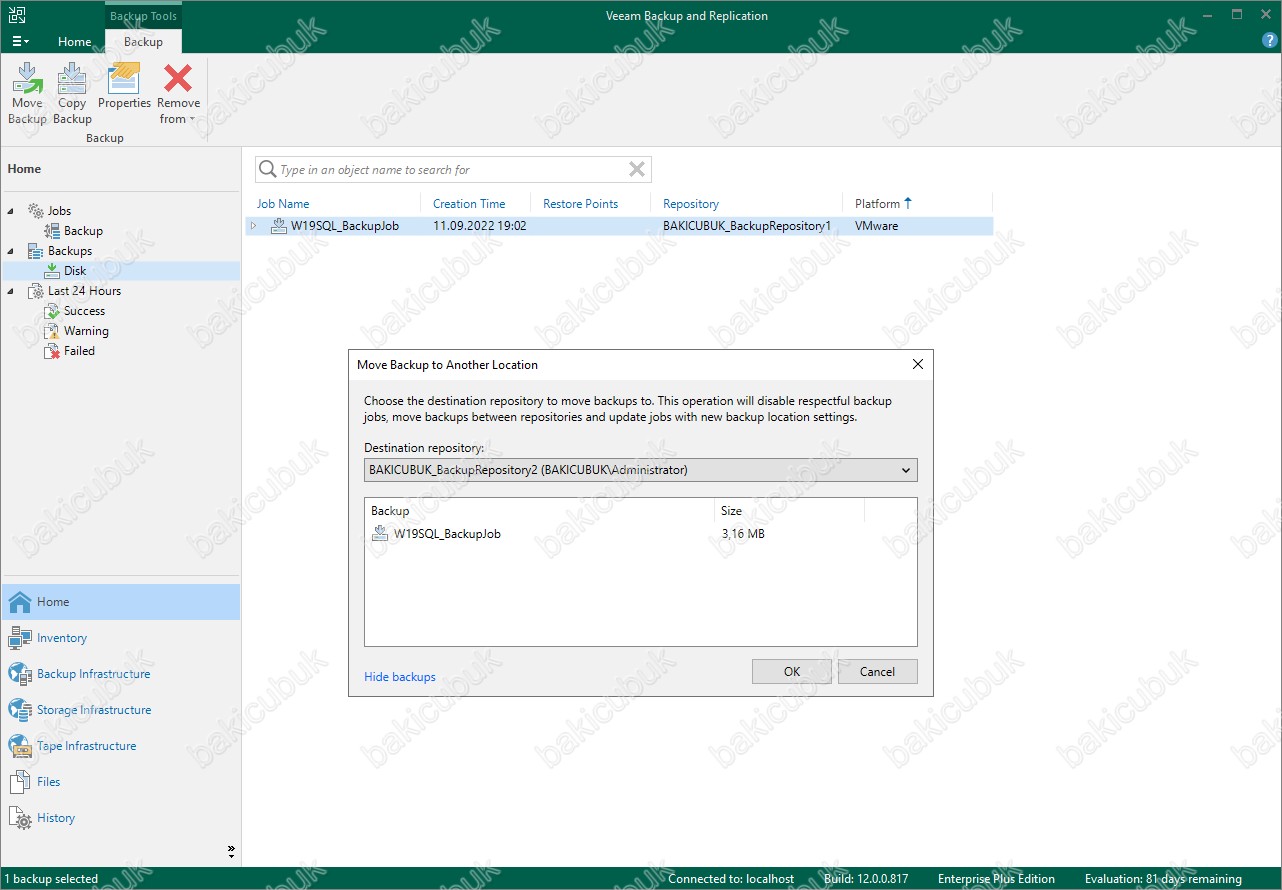
Task: Click Enterprise Plus Edition status entry
Action: click(996, 879)
